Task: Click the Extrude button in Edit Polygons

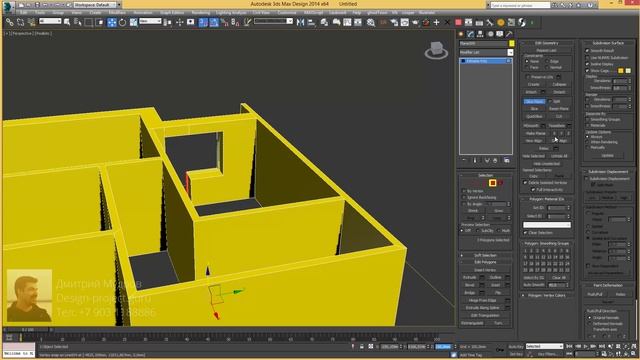Action: click(469, 278)
